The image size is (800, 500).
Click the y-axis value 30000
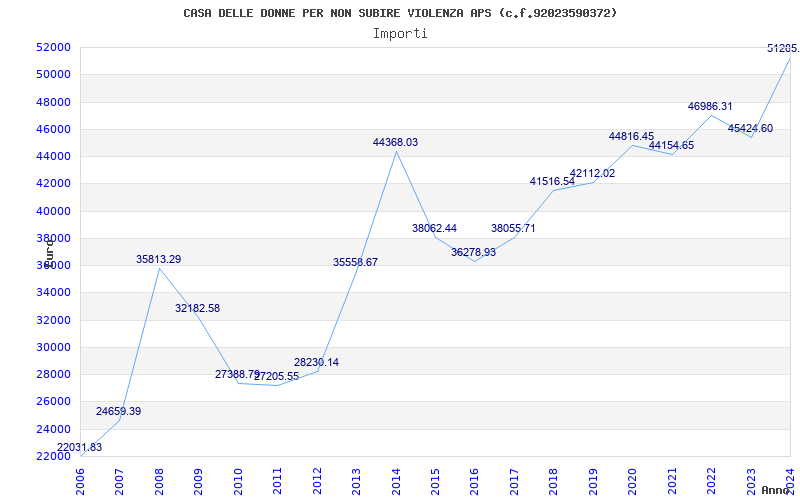pos(53,347)
